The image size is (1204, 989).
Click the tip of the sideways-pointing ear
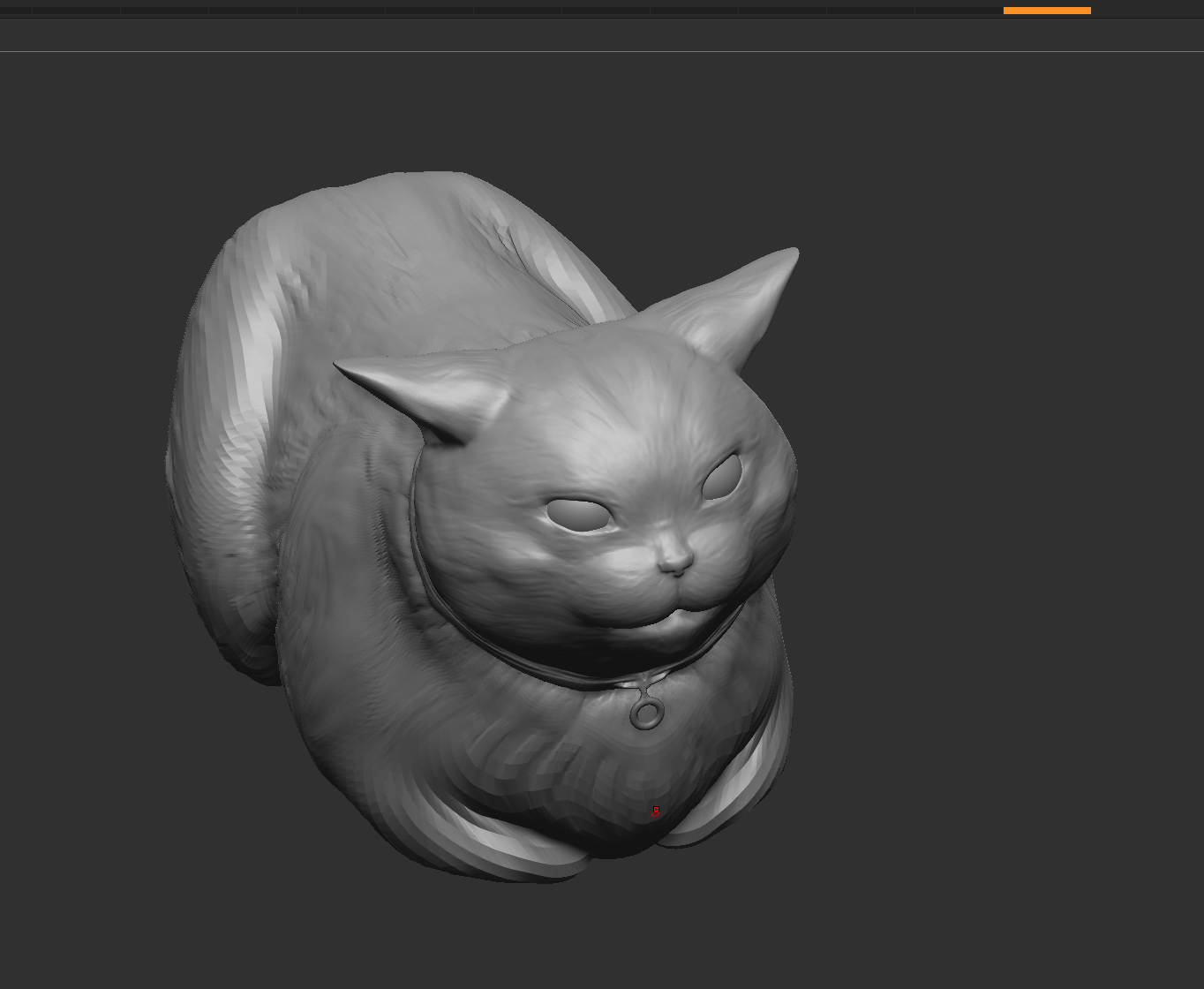click(x=342, y=366)
